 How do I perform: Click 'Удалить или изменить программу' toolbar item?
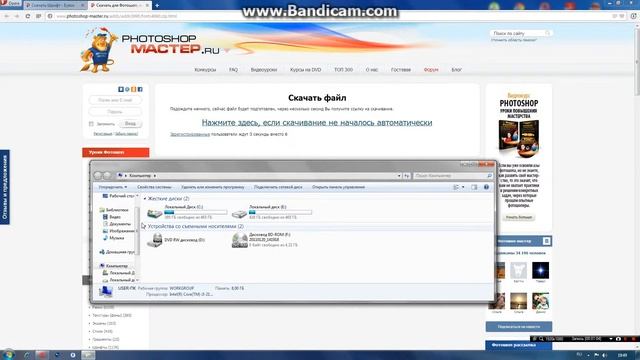point(212,187)
